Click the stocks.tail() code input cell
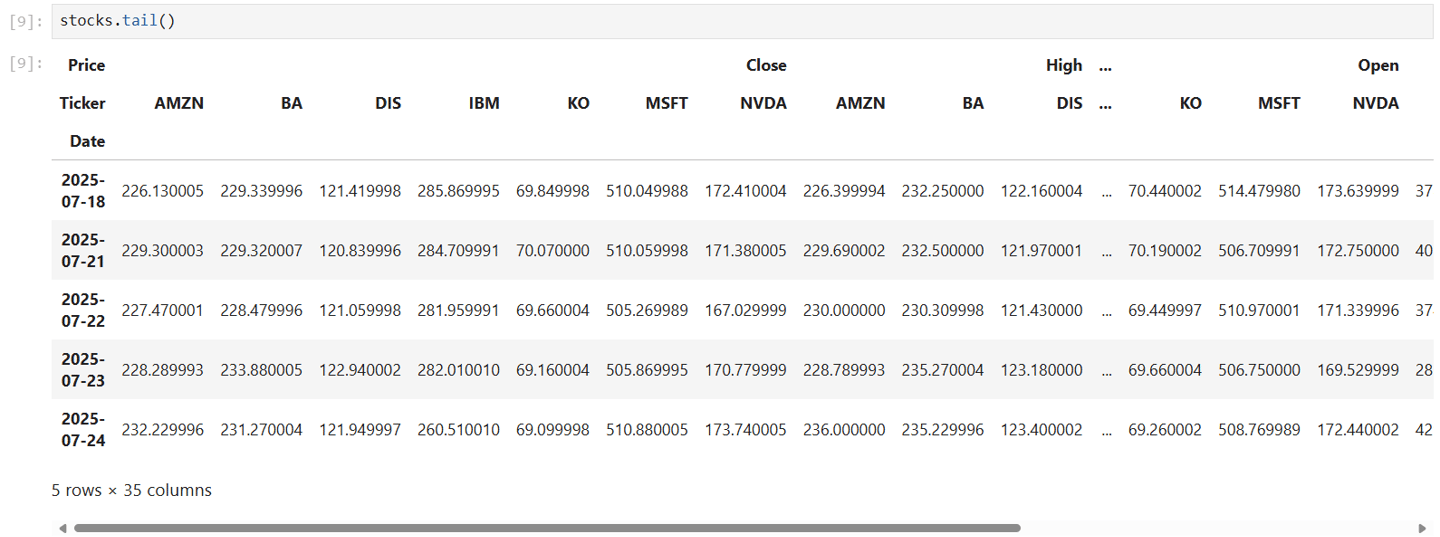The image size is (1440, 537). 742,21
